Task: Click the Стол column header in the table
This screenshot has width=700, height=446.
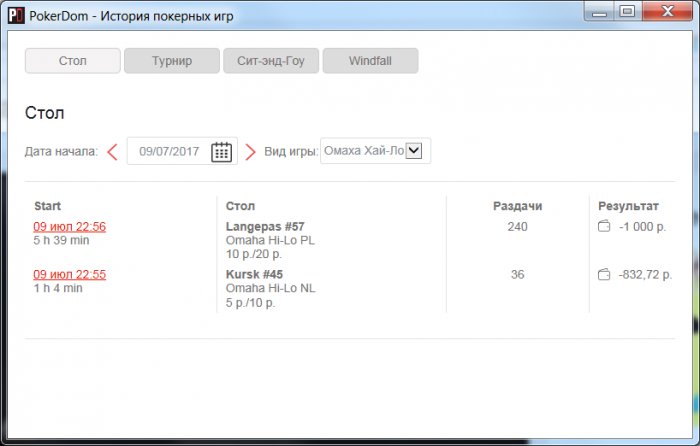Action: pos(240,206)
